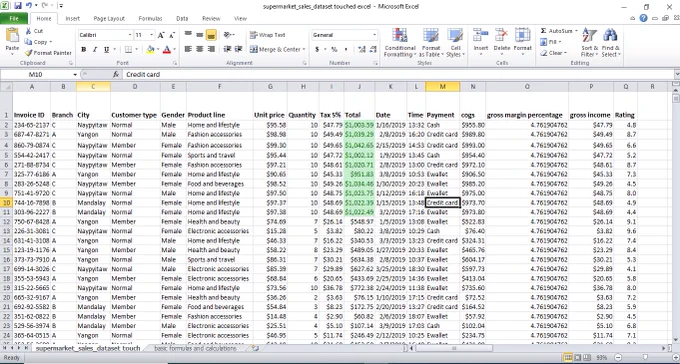Viewport: 680px width, 364px height.
Task: Switch to the Insert ribbon tab
Action: click(x=72, y=19)
